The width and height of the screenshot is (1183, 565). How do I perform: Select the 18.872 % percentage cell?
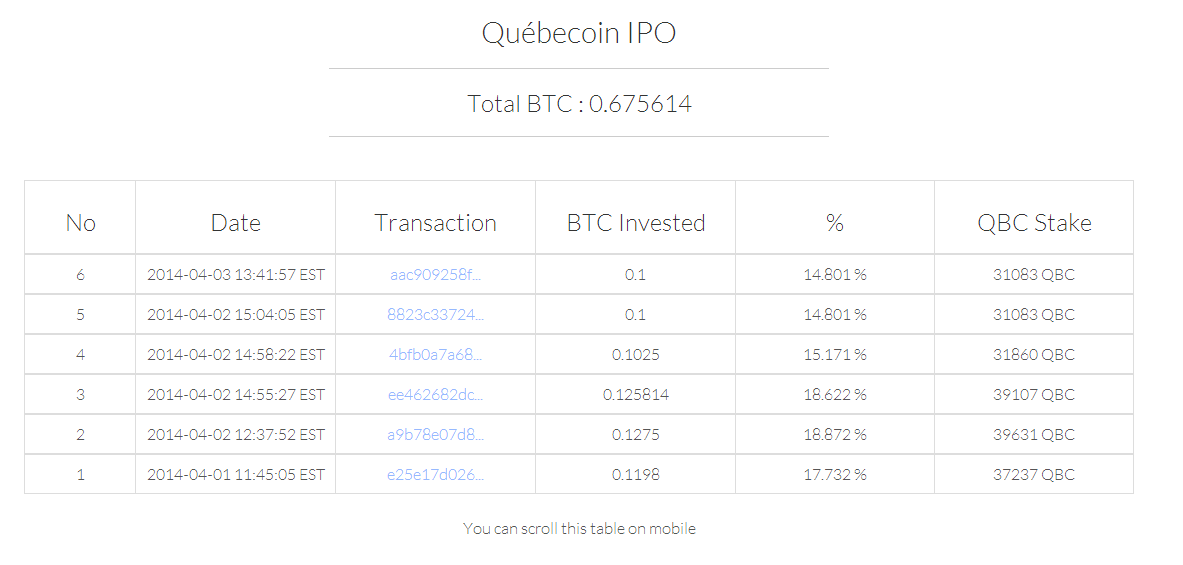coord(834,434)
